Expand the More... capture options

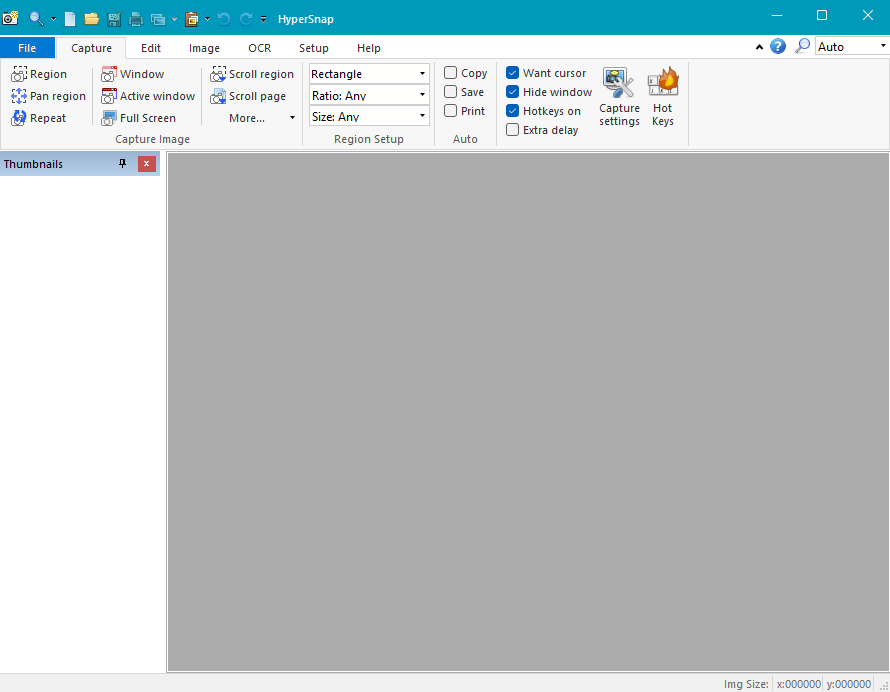pos(261,118)
